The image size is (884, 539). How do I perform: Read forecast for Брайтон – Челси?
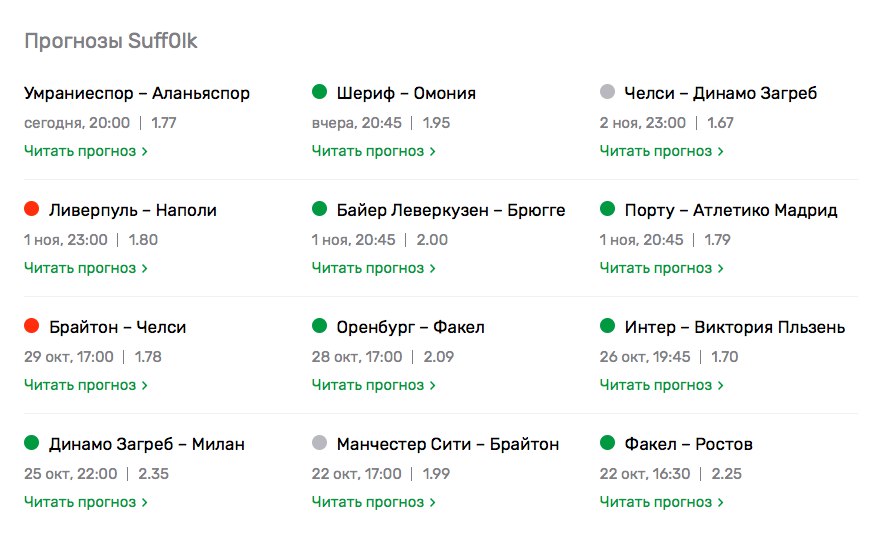pos(86,385)
